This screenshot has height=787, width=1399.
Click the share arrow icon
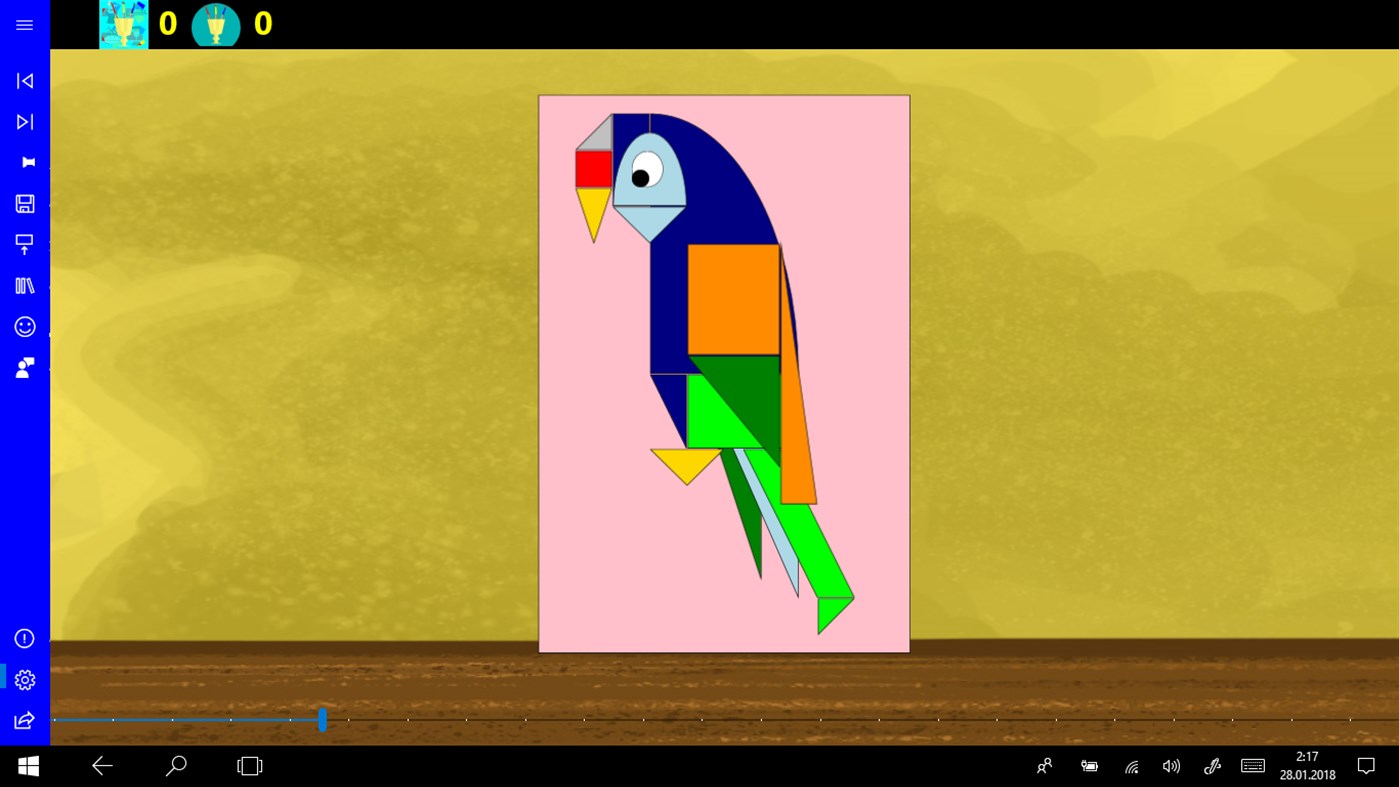[x=24, y=719]
